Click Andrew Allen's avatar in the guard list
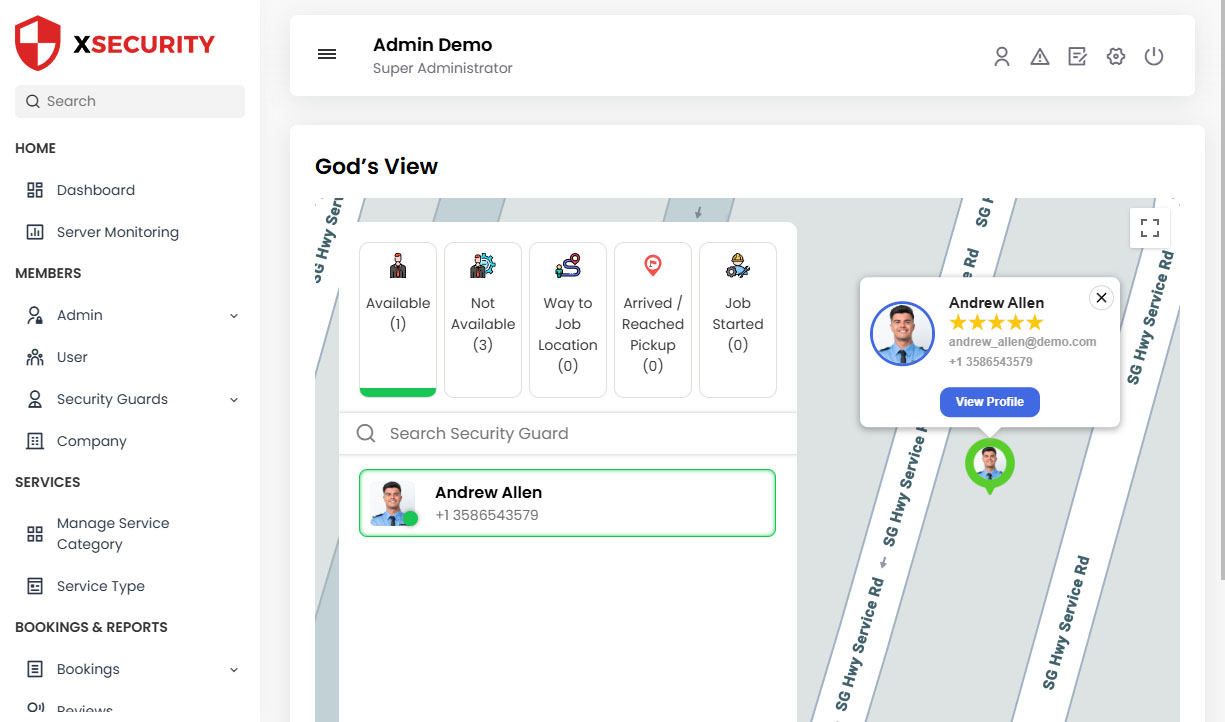The image size is (1225, 722). (393, 503)
